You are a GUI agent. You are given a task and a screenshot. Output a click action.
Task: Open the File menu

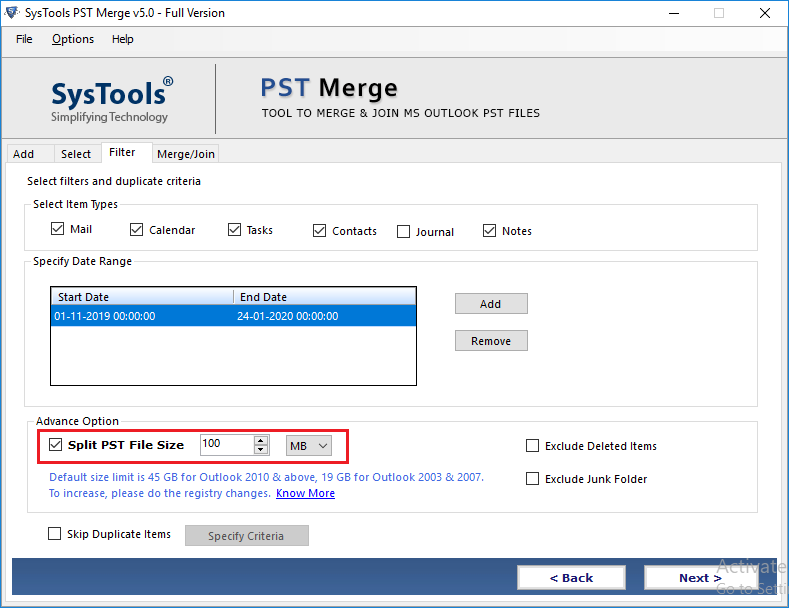(24, 39)
